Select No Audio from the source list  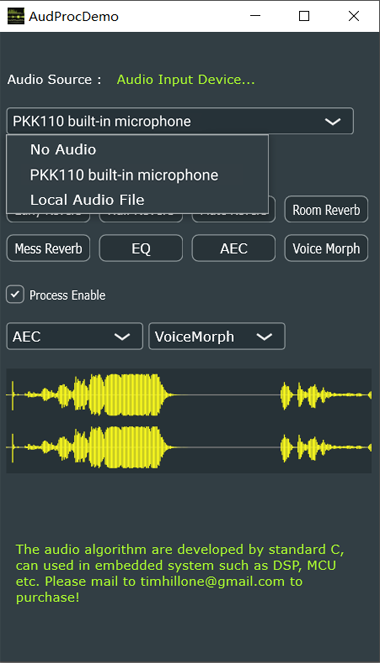coord(137,150)
